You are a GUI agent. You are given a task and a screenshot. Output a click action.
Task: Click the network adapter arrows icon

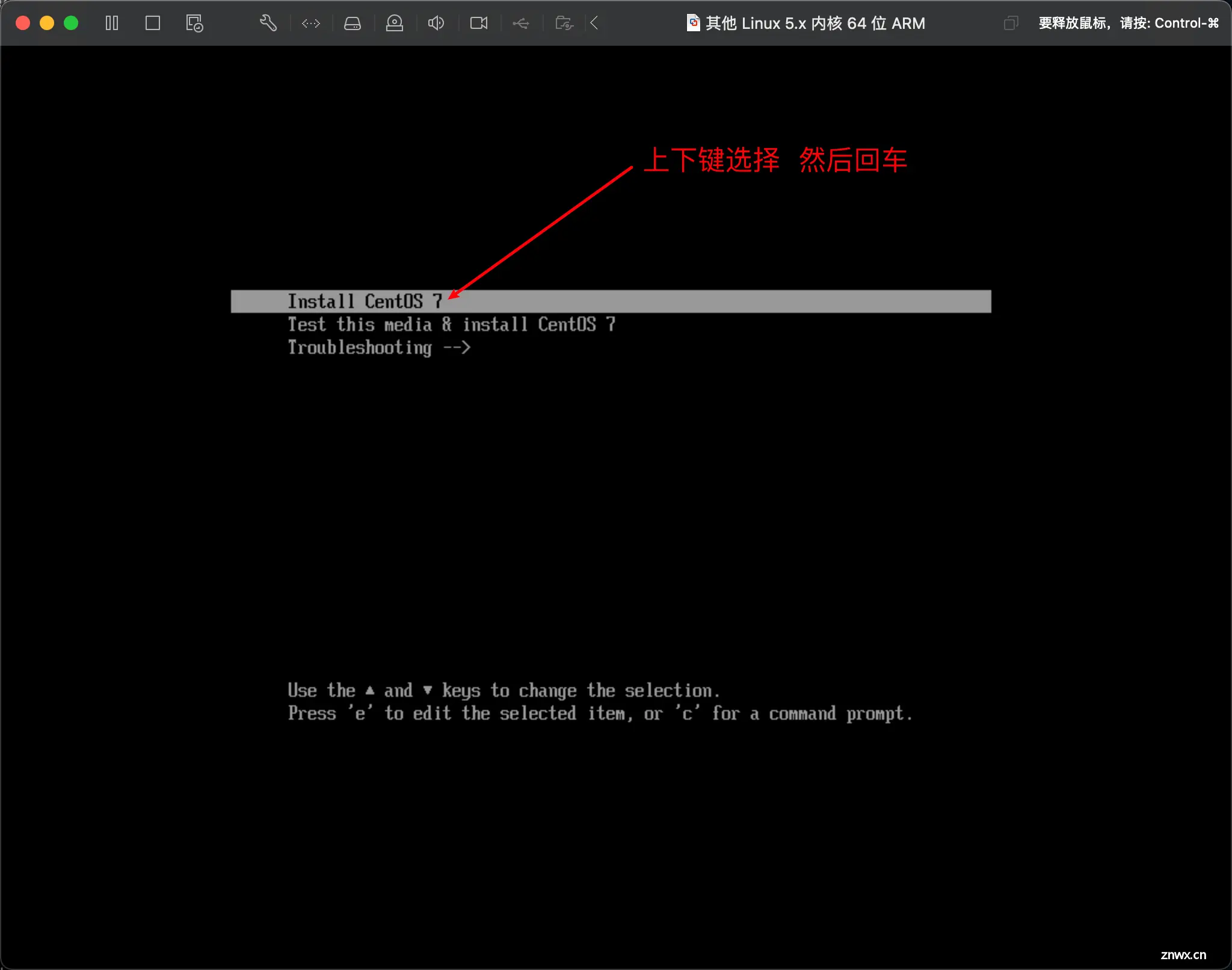pos(311,23)
